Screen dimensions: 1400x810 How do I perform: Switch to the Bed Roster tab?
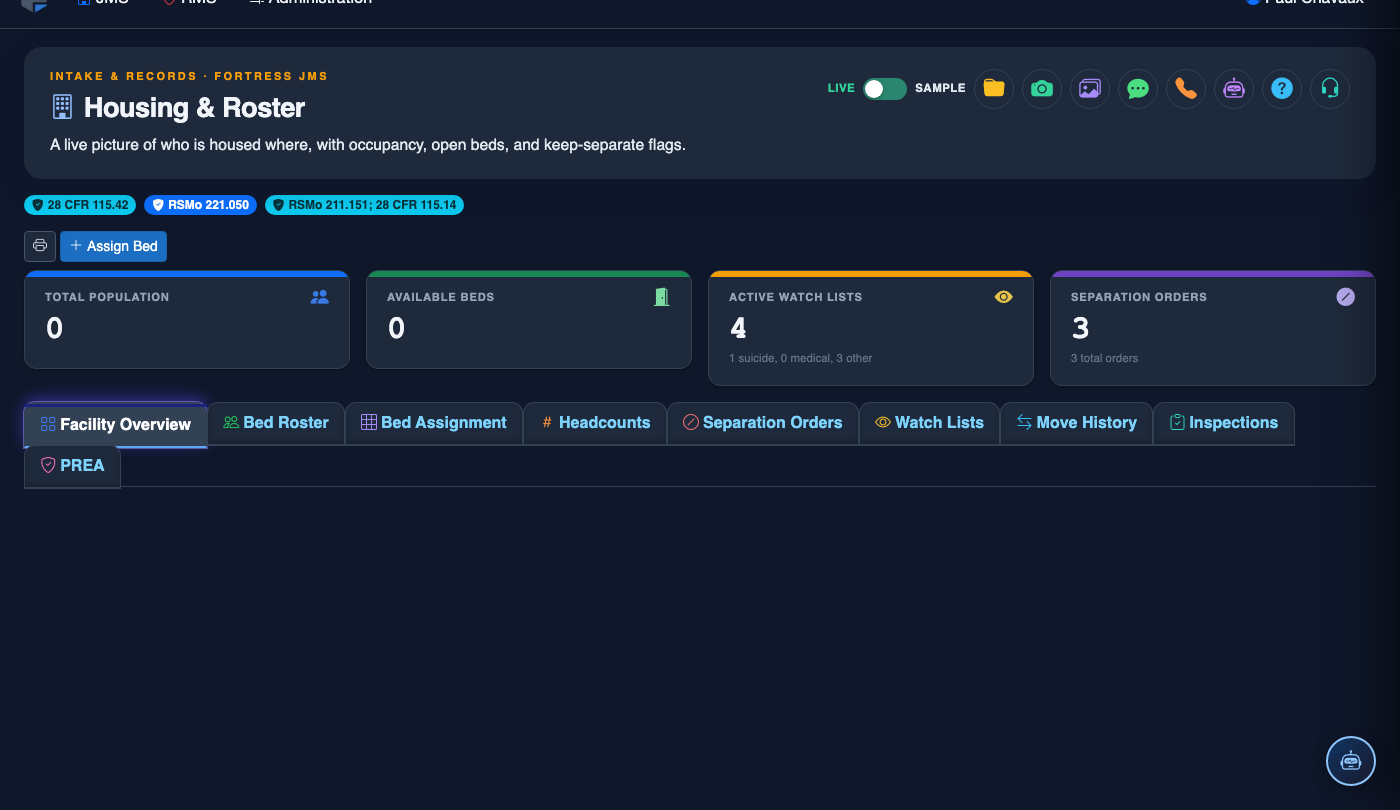coord(276,423)
